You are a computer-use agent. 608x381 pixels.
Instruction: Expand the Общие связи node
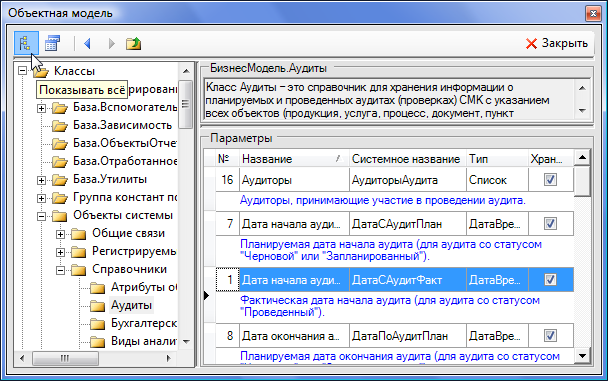pyautogui.click(x=60, y=234)
